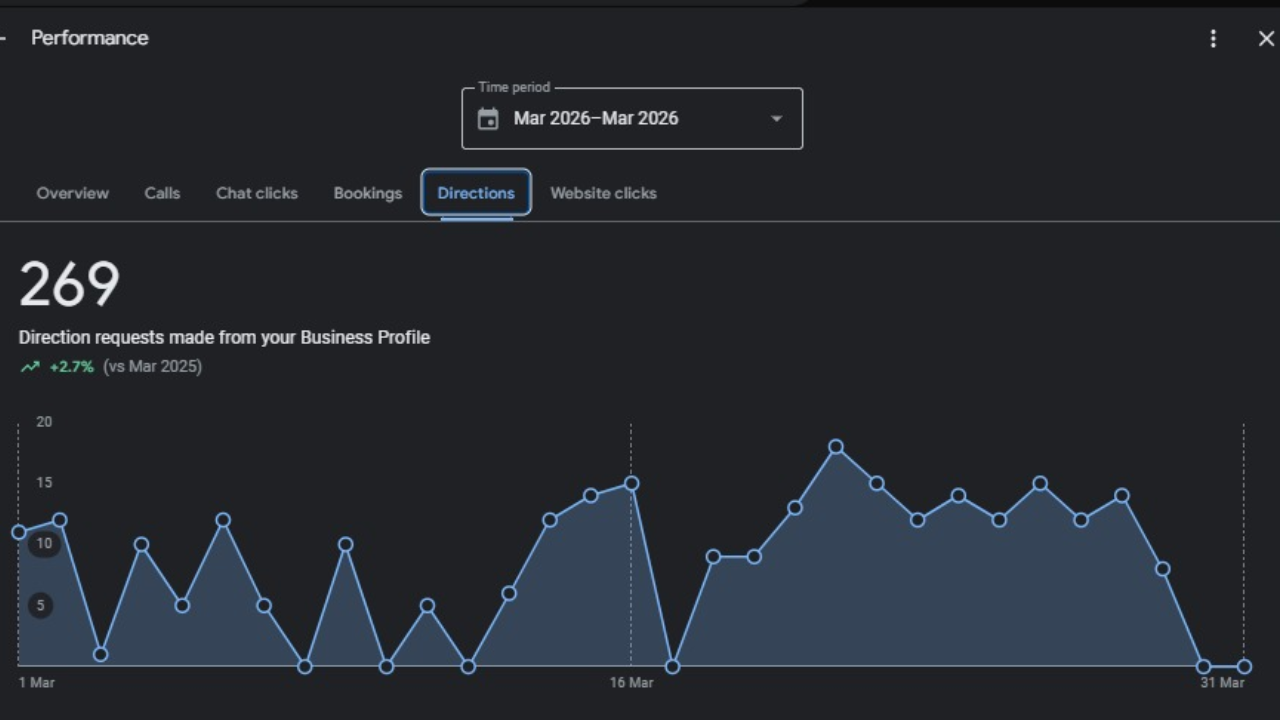The height and width of the screenshot is (720, 1280).
Task: Expand the Time period dropdown arrow
Action: coord(776,119)
